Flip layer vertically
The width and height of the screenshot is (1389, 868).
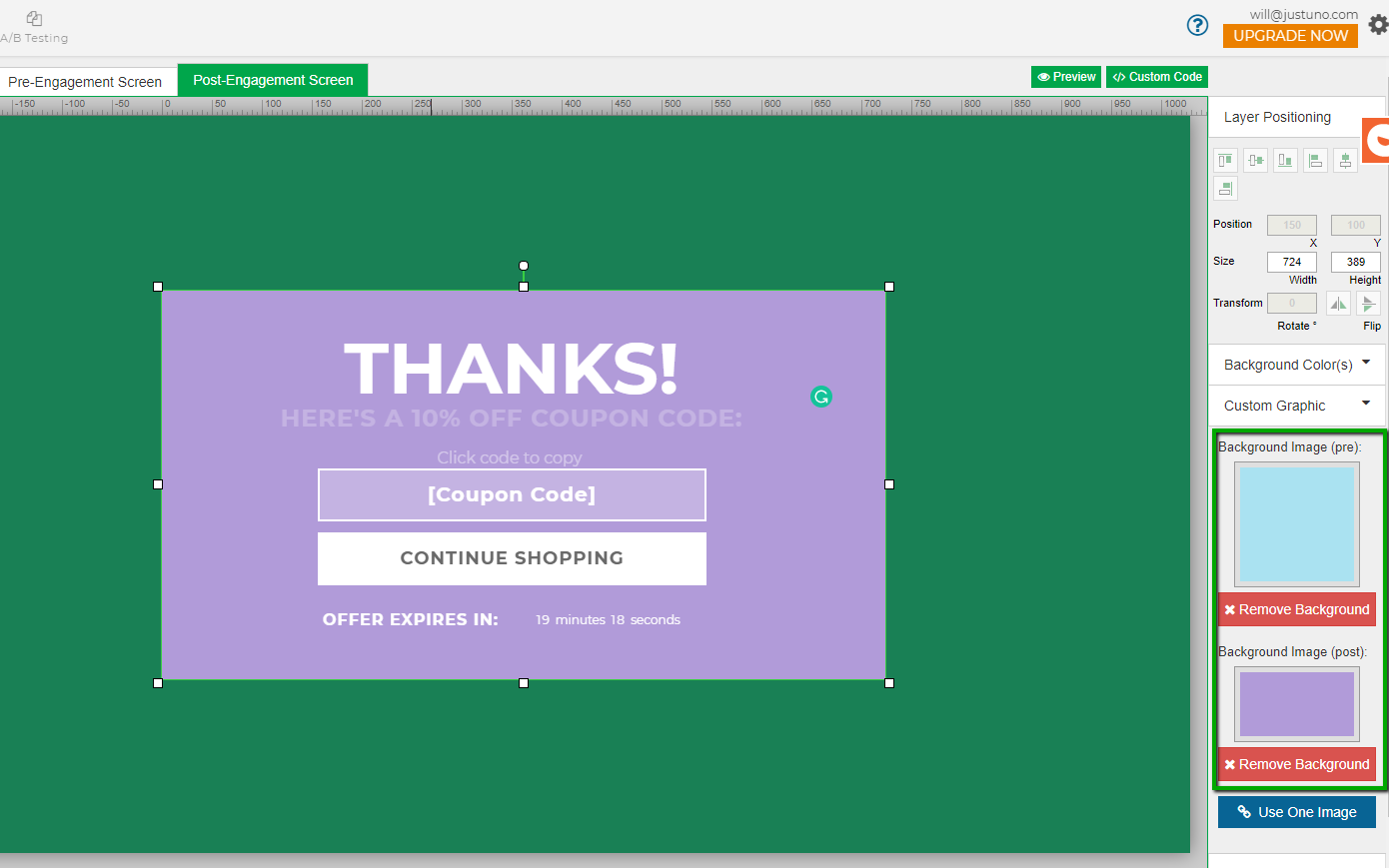(x=1368, y=304)
